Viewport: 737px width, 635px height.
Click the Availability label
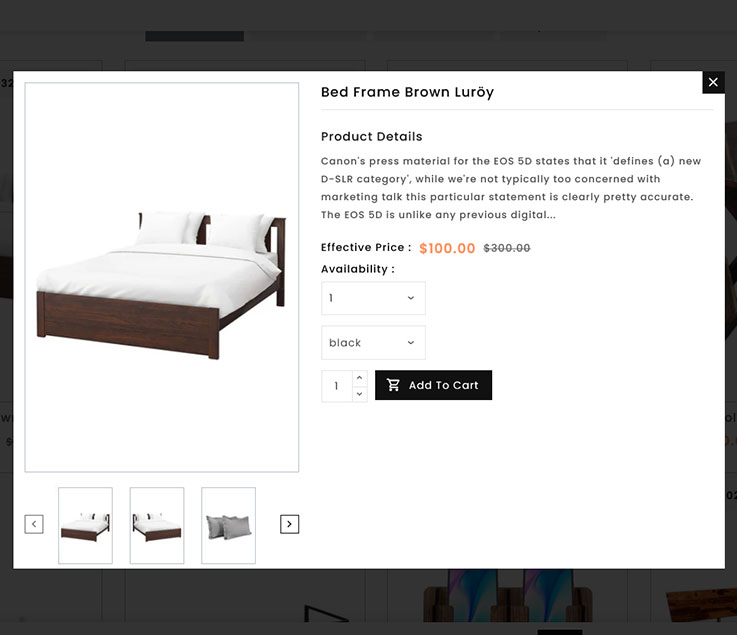click(x=357, y=269)
